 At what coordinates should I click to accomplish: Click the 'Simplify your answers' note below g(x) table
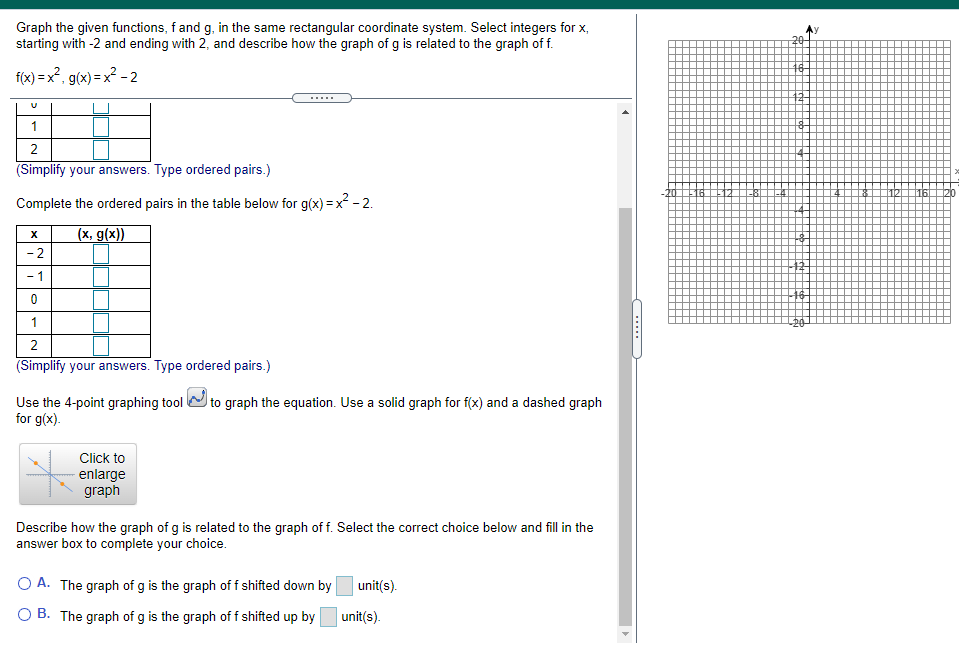click(143, 365)
